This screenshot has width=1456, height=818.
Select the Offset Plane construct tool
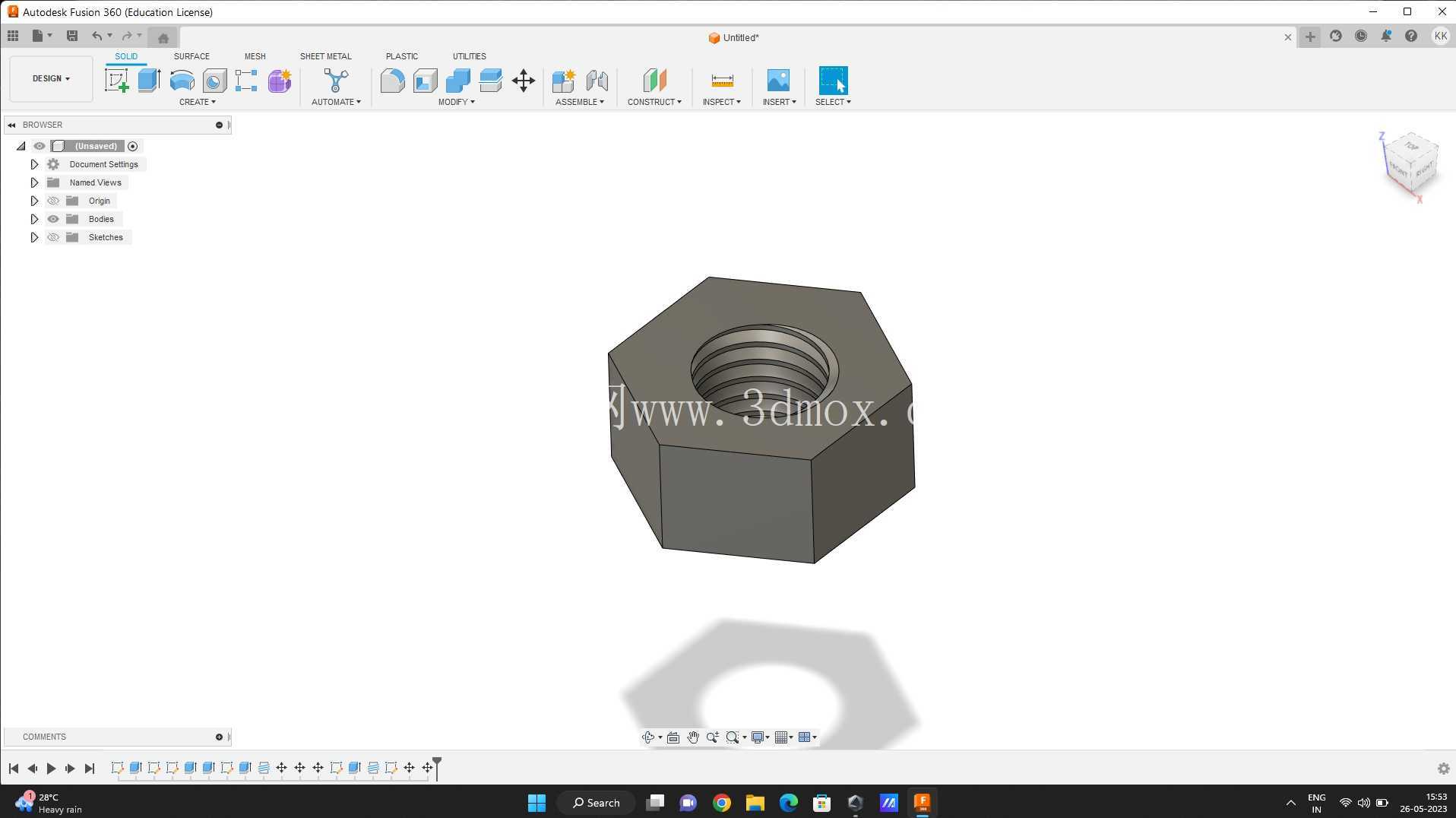click(654, 81)
